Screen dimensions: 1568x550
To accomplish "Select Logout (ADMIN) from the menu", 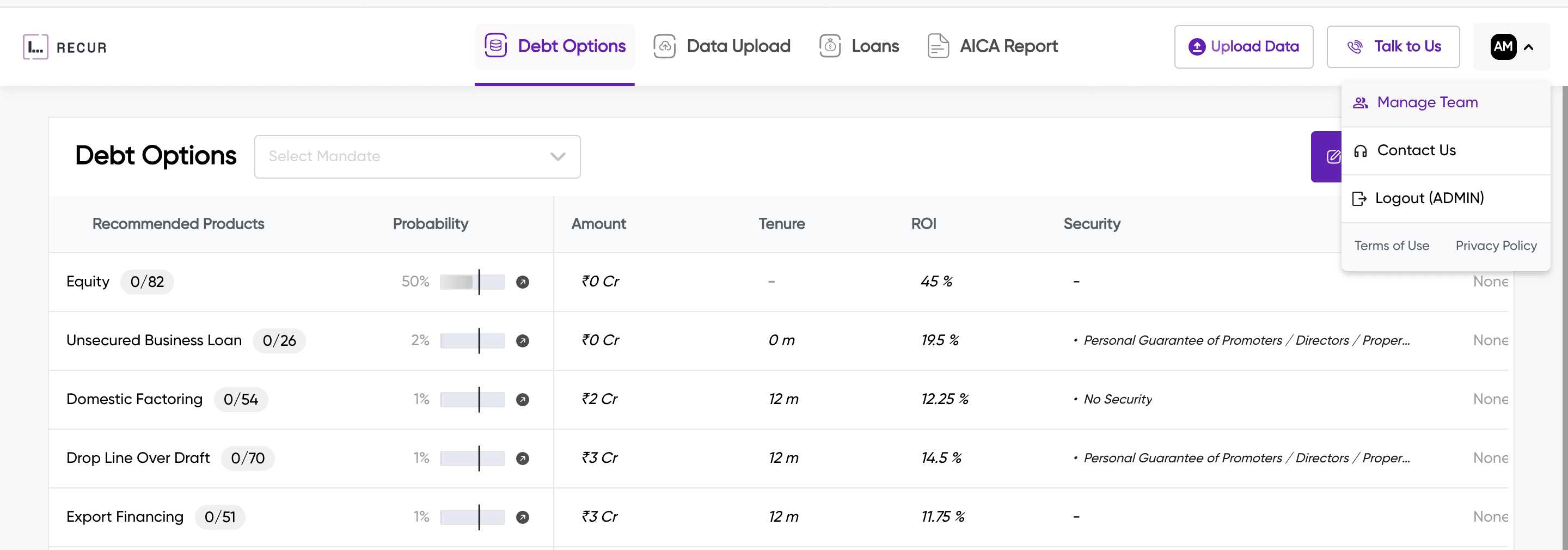I will [1430, 198].
